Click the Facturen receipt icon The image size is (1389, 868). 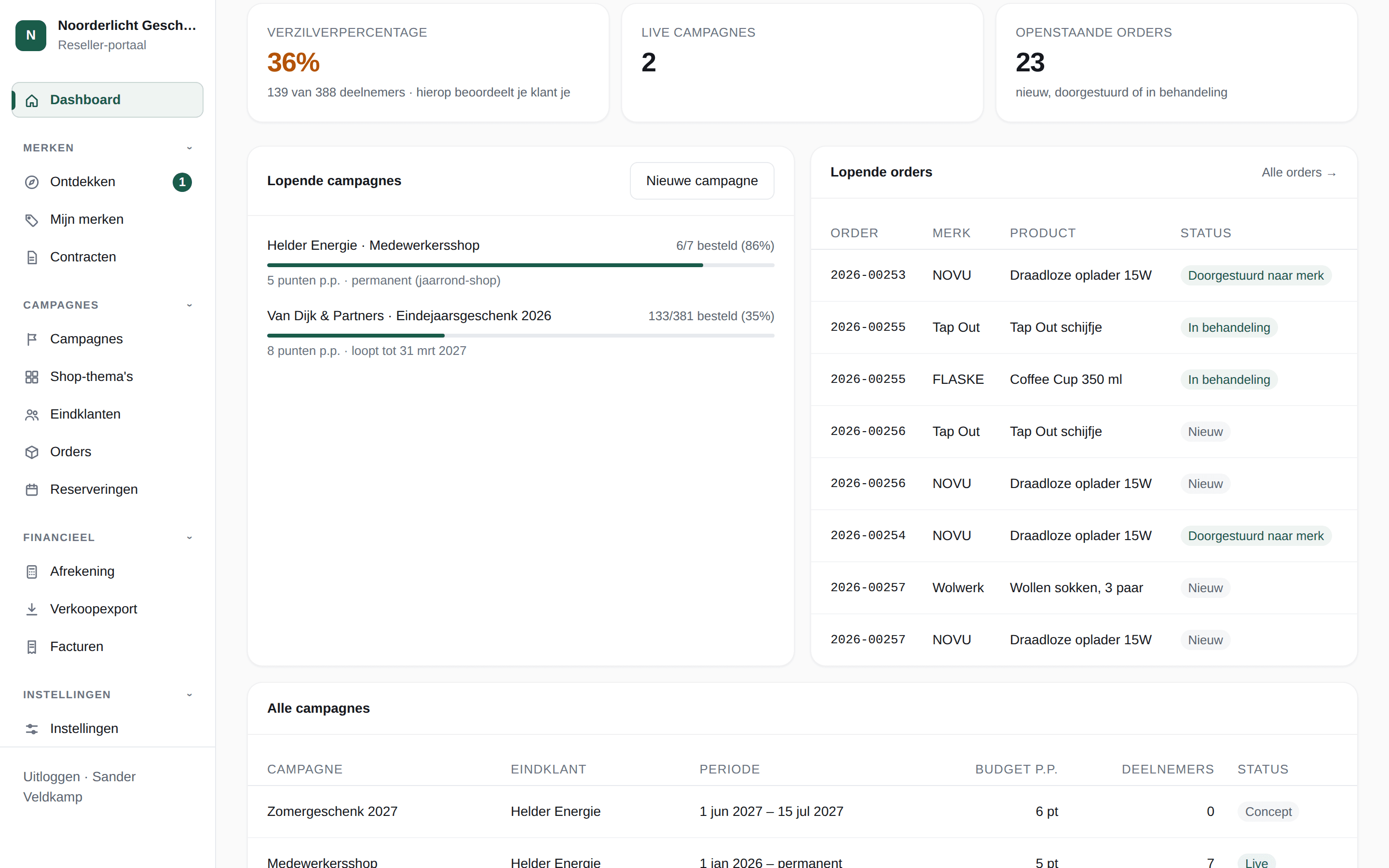31,647
